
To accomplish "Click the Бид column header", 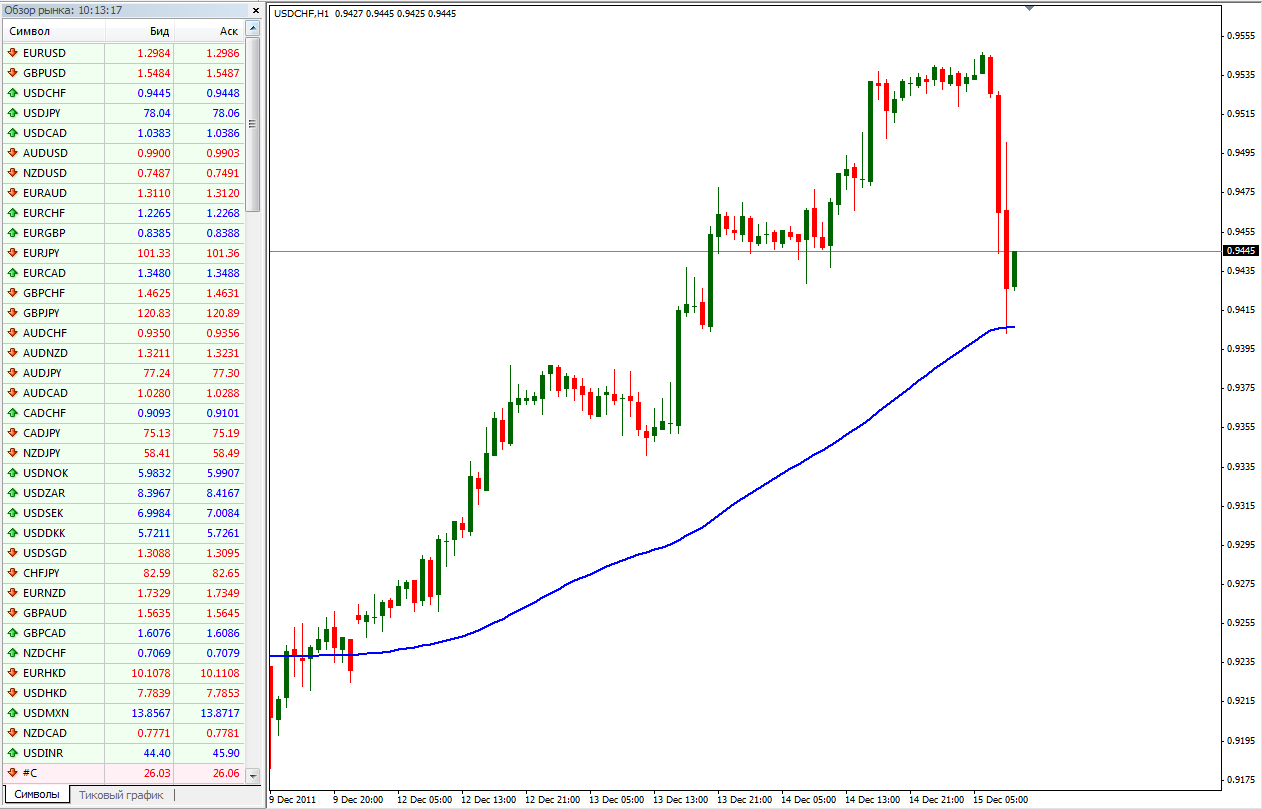I will pyautogui.click(x=139, y=32).
